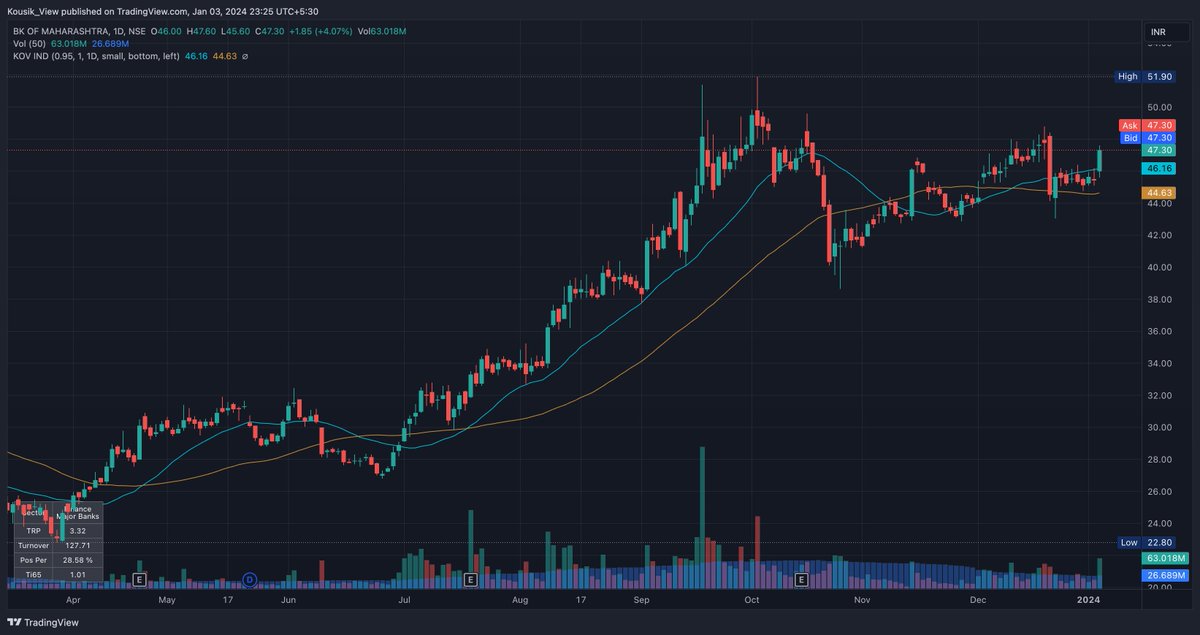Viewport: 1200px width, 635px height.
Task: Click the TI65 value 1.01 cell
Action: click(77, 575)
